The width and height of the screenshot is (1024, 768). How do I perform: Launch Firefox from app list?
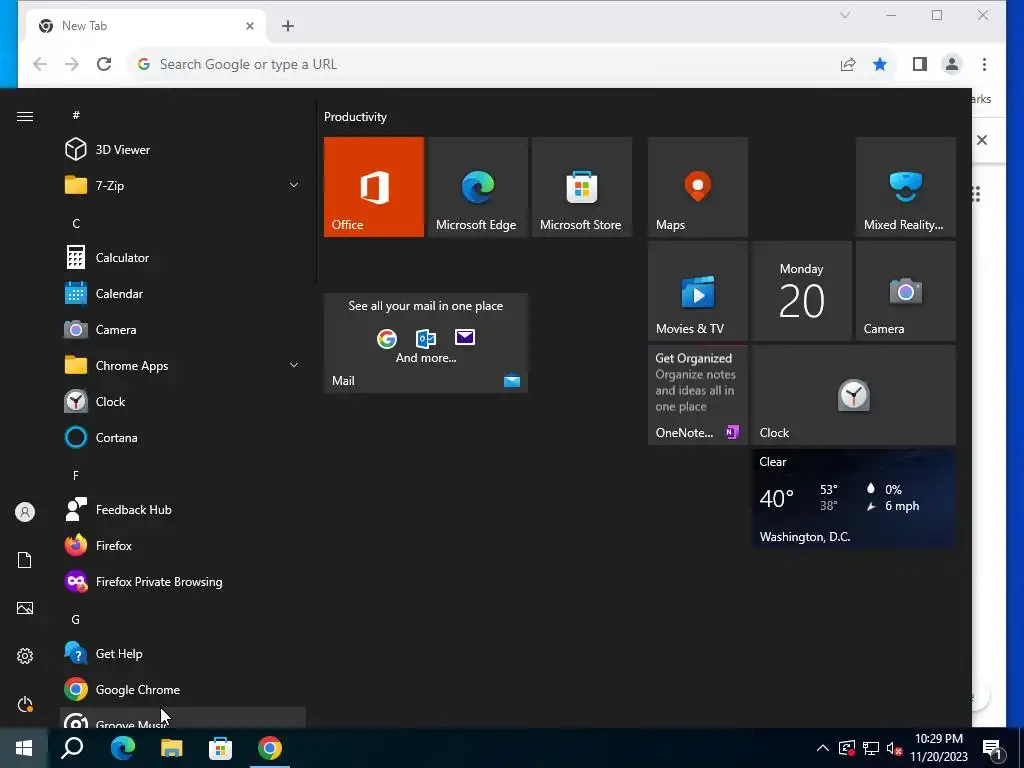[183, 545]
